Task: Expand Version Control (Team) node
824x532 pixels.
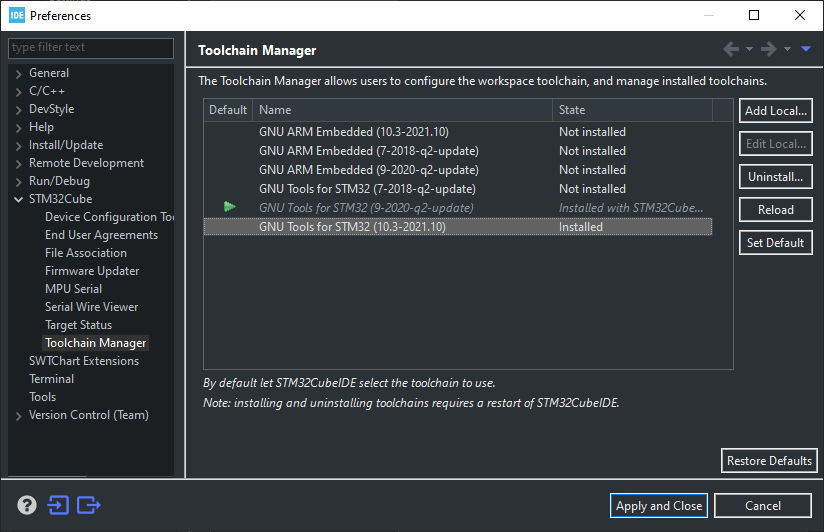Action: [x=18, y=416]
